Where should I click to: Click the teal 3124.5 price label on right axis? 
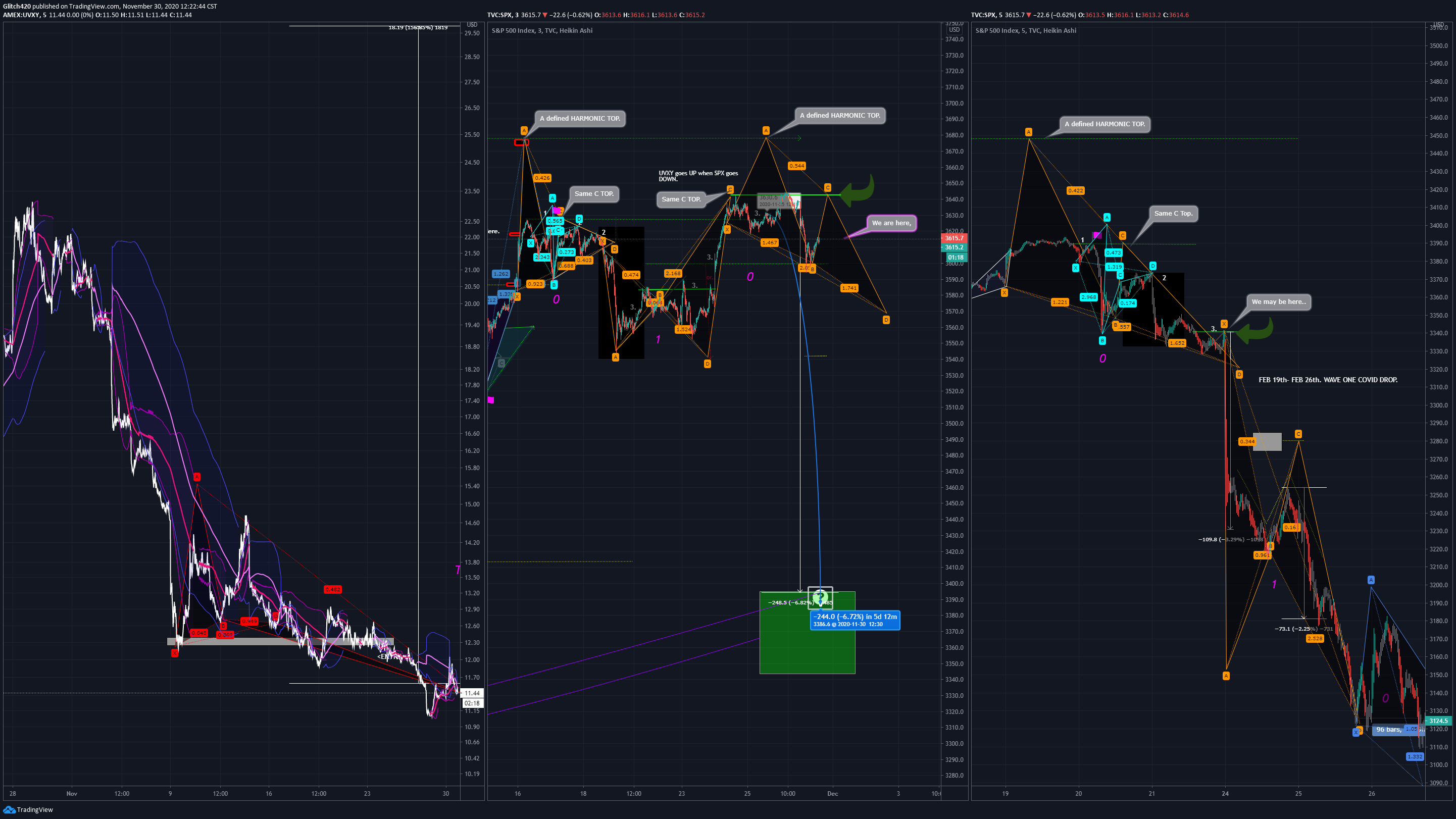[x=1438, y=721]
